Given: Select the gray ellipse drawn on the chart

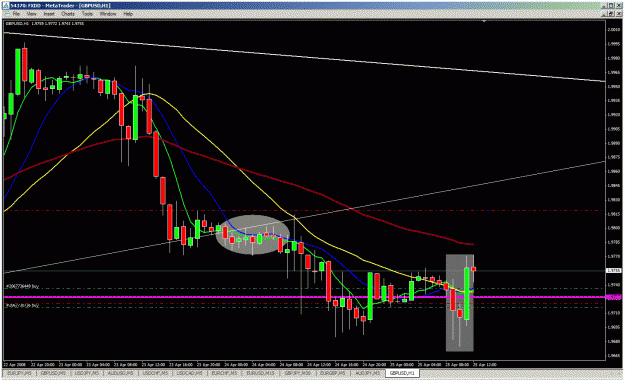Looking at the screenshot, I should point(253,234).
